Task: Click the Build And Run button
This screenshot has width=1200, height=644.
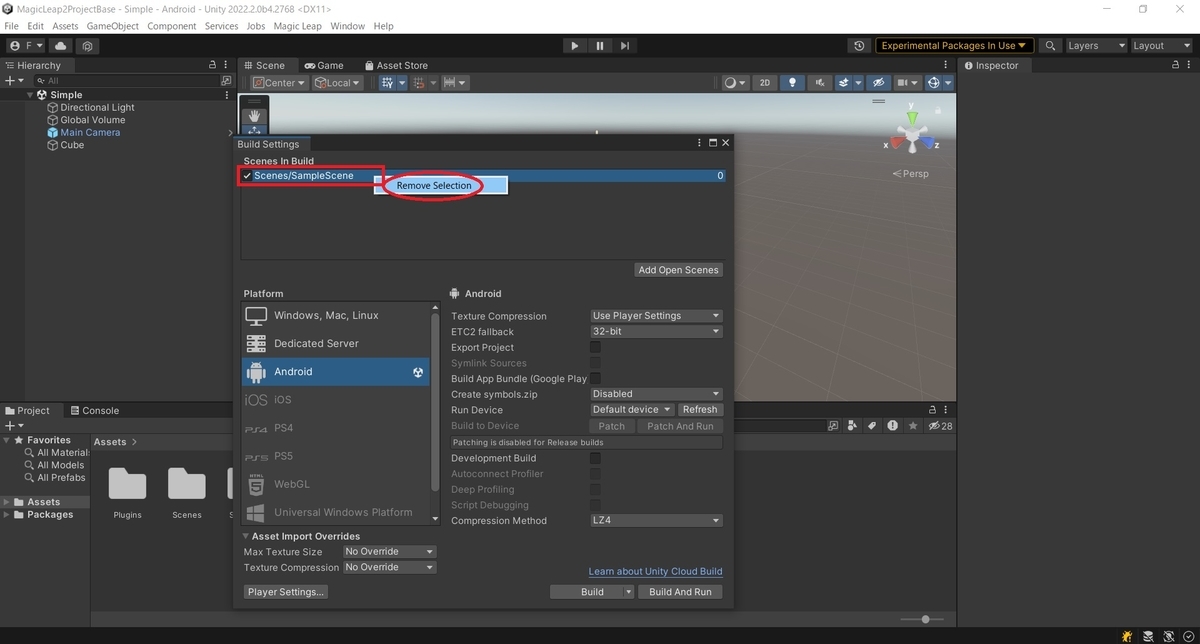Action: [680, 592]
